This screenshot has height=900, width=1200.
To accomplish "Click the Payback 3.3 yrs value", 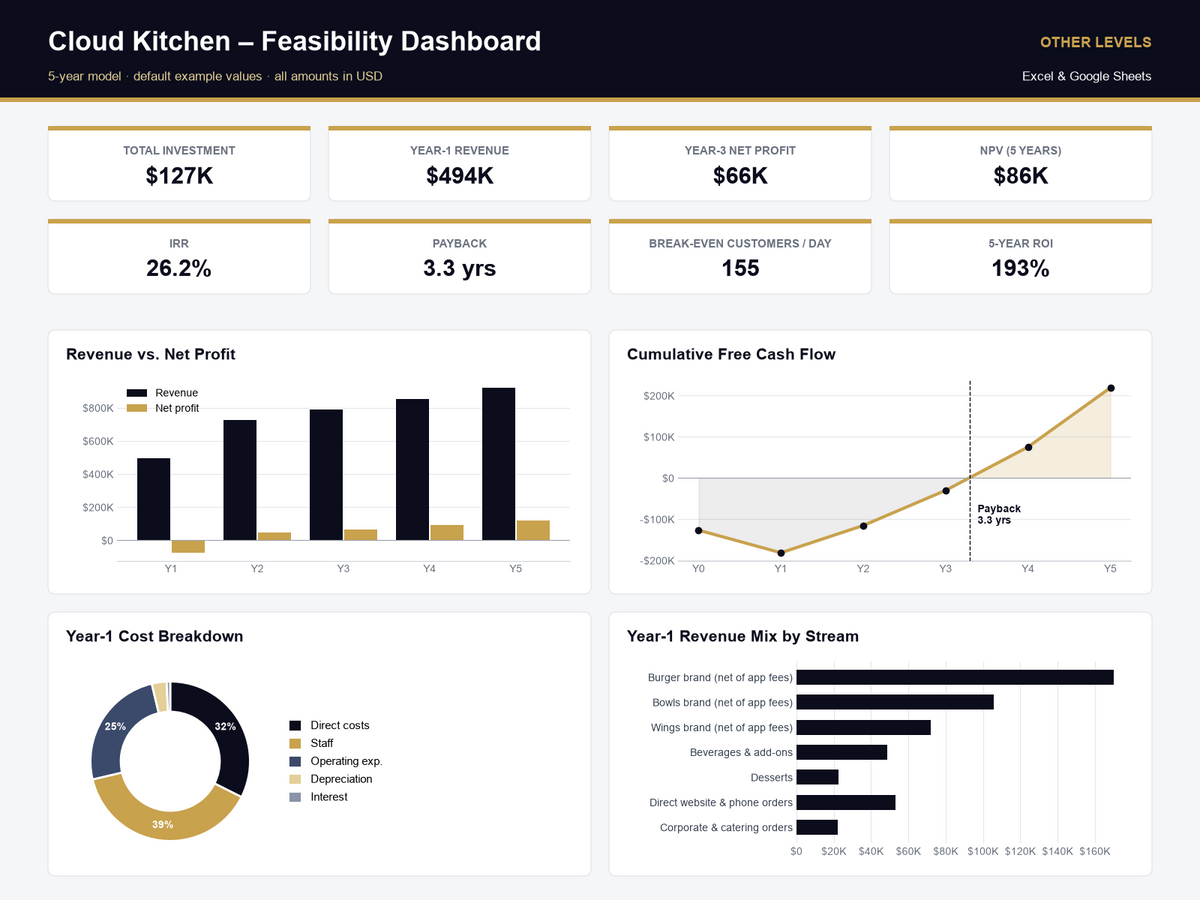I will point(459,268).
